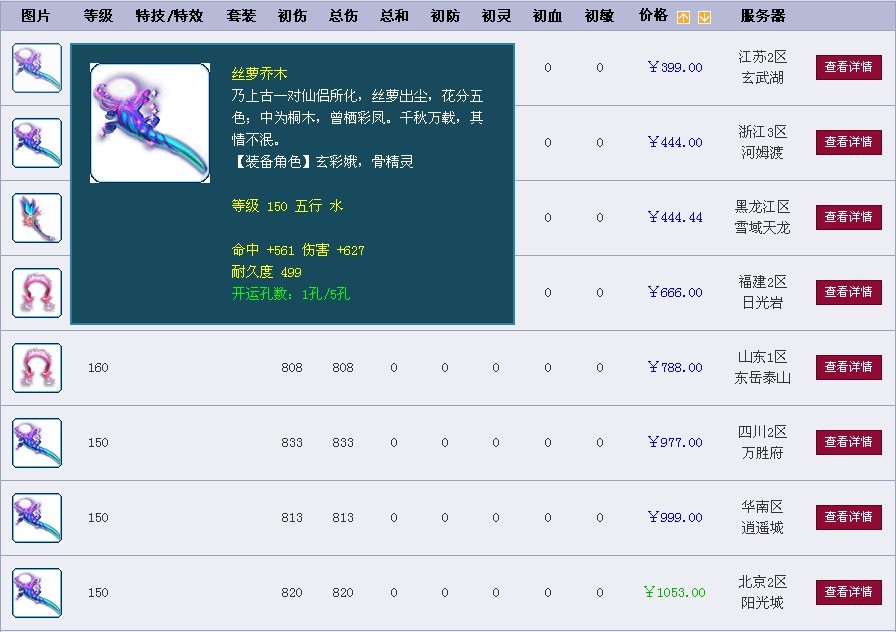View details of ¥788.00 item
This screenshot has height=632, width=896.
(x=849, y=367)
